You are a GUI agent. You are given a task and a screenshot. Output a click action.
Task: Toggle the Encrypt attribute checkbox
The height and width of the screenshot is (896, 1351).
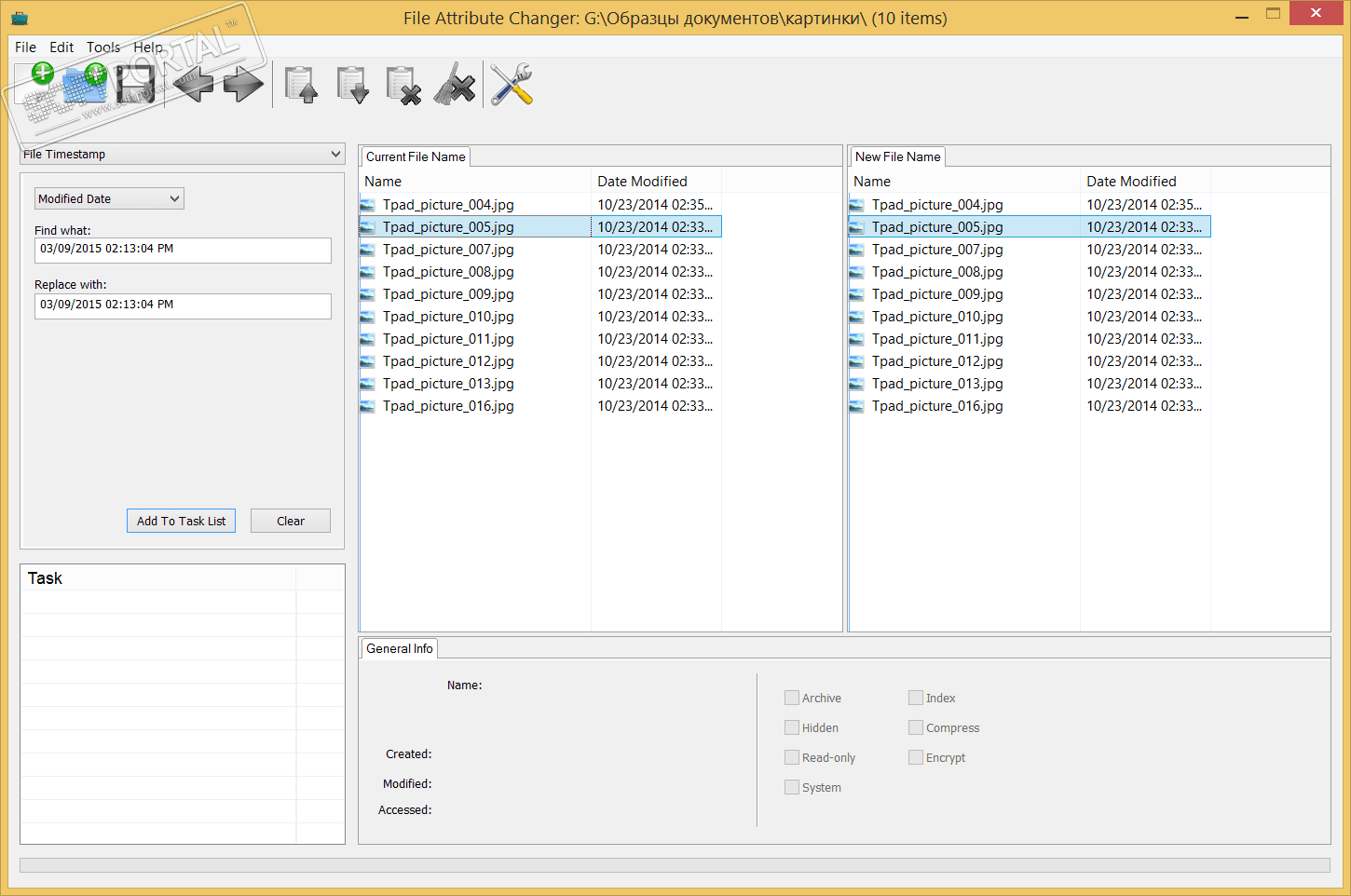pos(916,757)
